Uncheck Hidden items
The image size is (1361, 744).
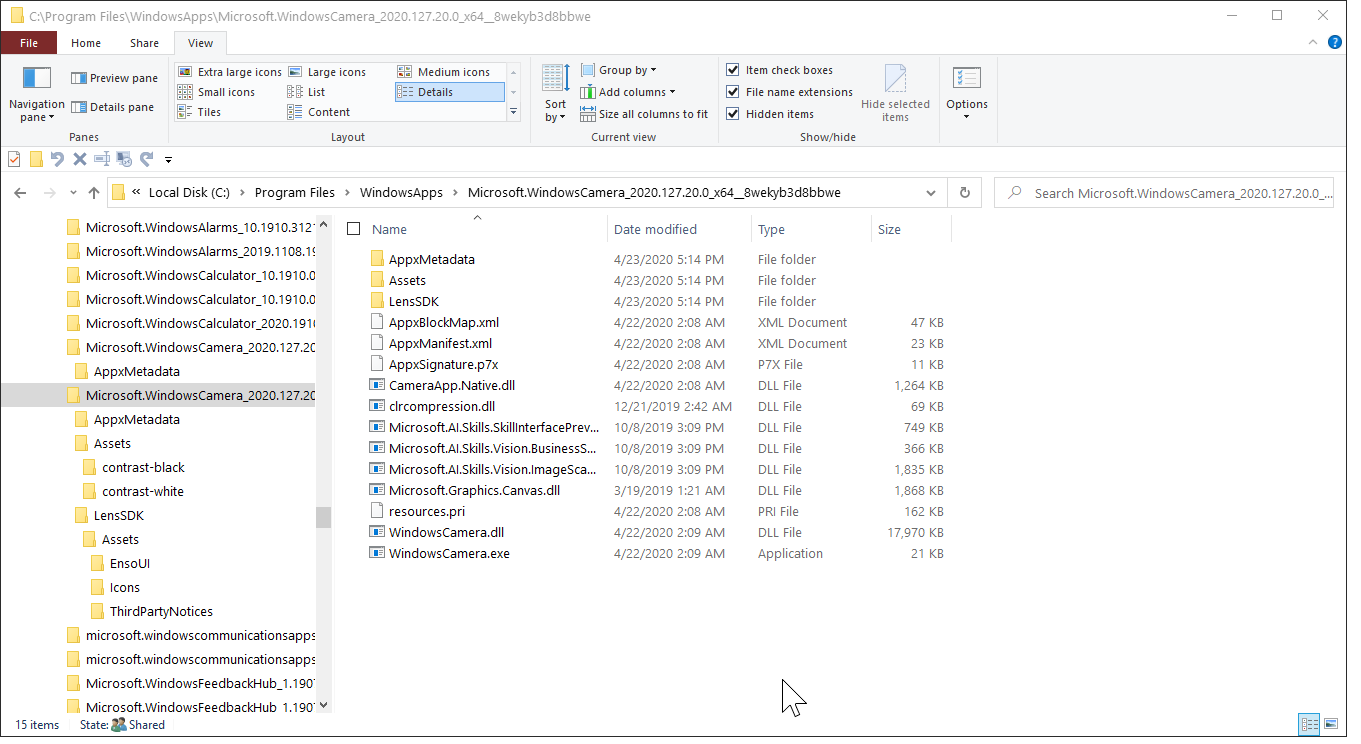[733, 114]
